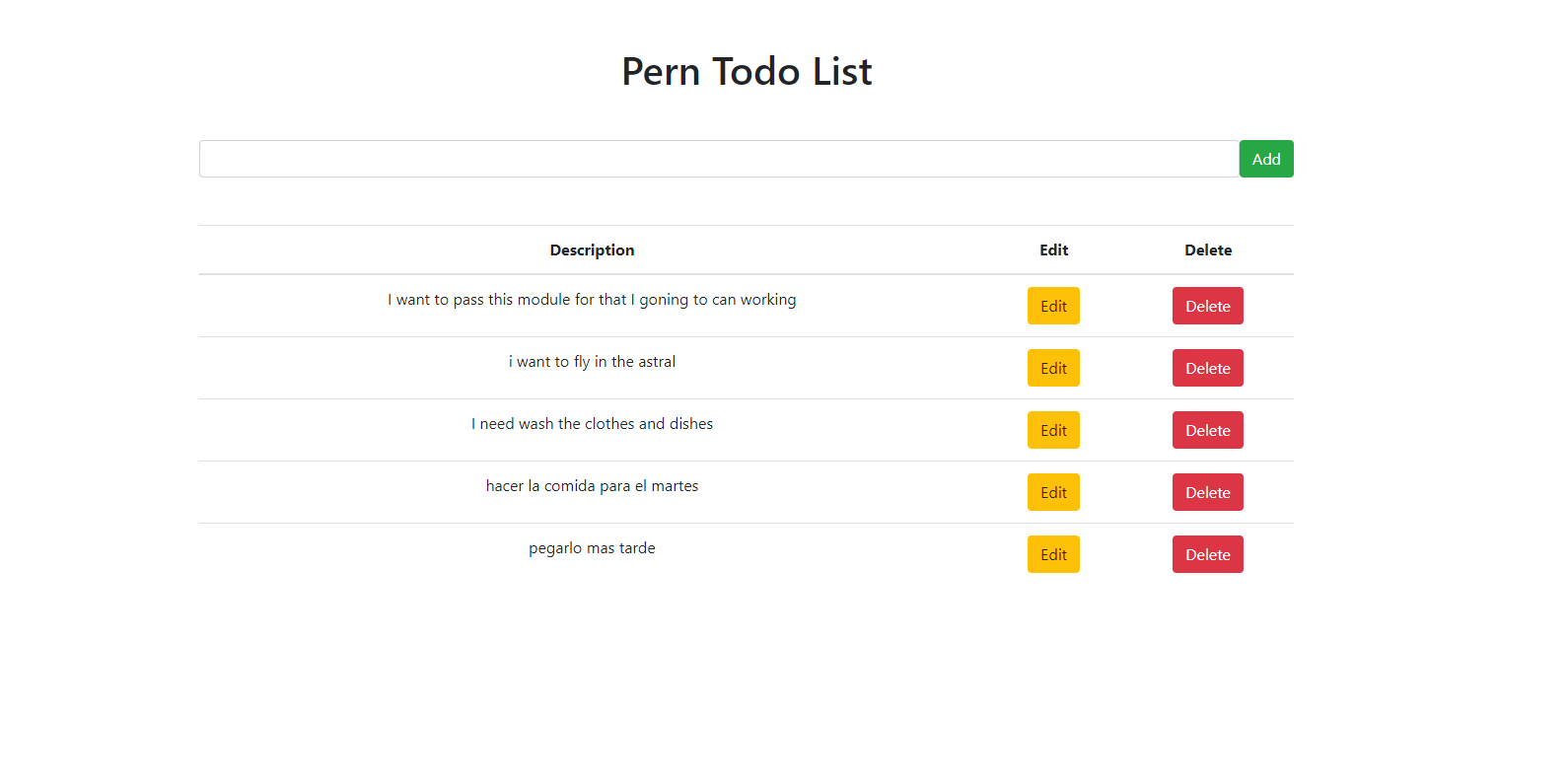Select the 'I need wash the clothes' text
1568x784 pixels.
click(552, 424)
